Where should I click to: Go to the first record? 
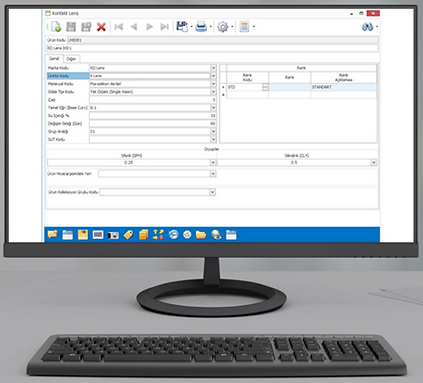pyautogui.click(x=119, y=27)
